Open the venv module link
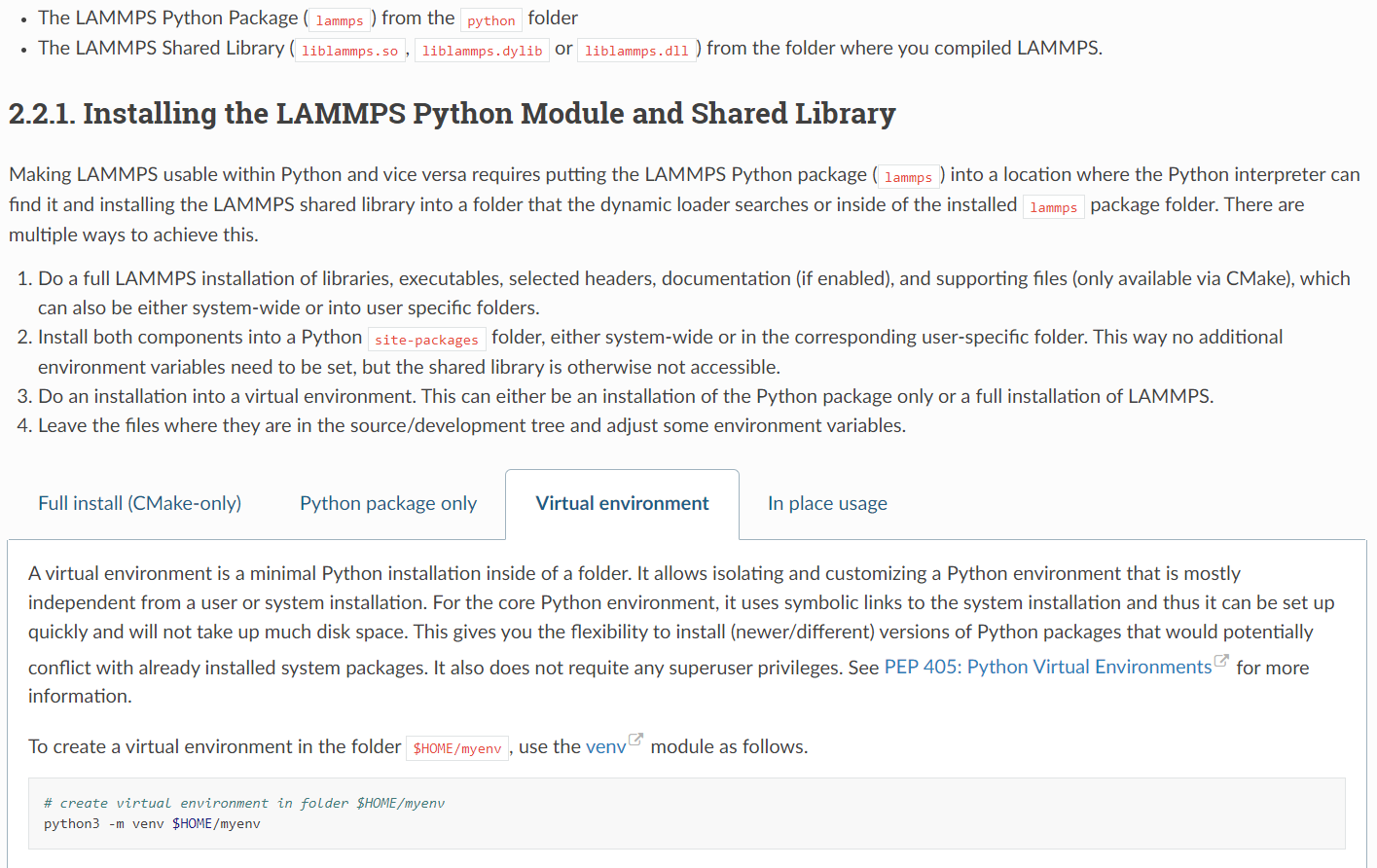 pyautogui.click(x=605, y=746)
